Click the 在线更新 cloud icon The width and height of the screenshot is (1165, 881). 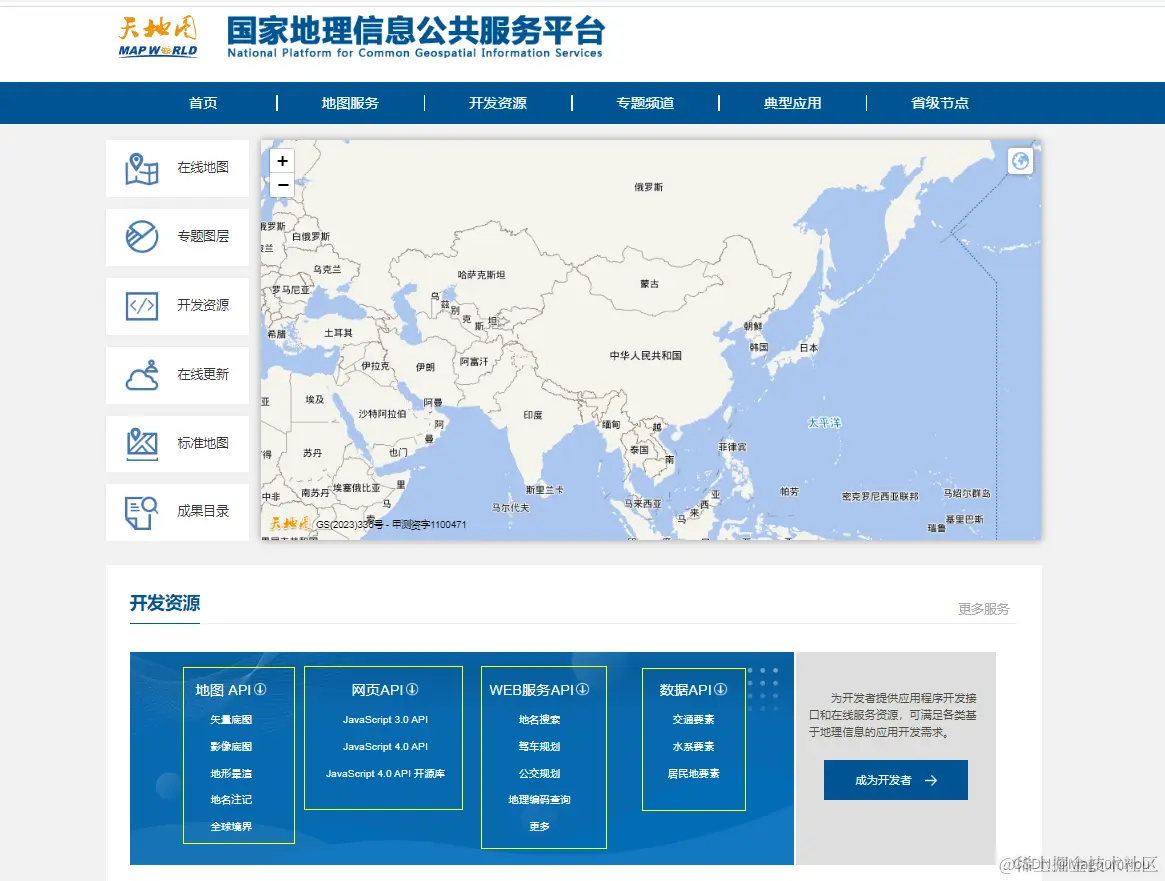tap(141, 375)
